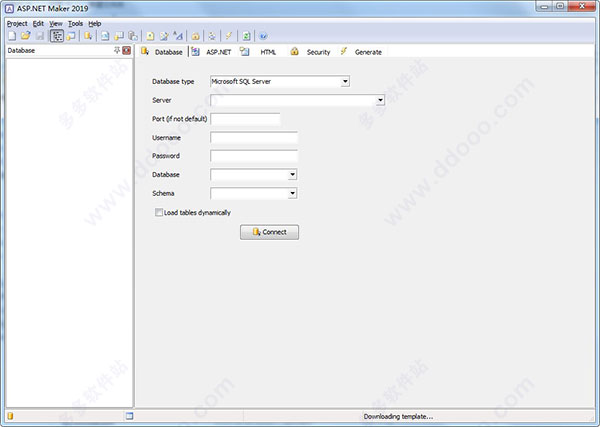Click the yellow database cylinder with arrow toolbar icon
Viewport: 600px width, 427px height.
pyautogui.click(x=88, y=36)
